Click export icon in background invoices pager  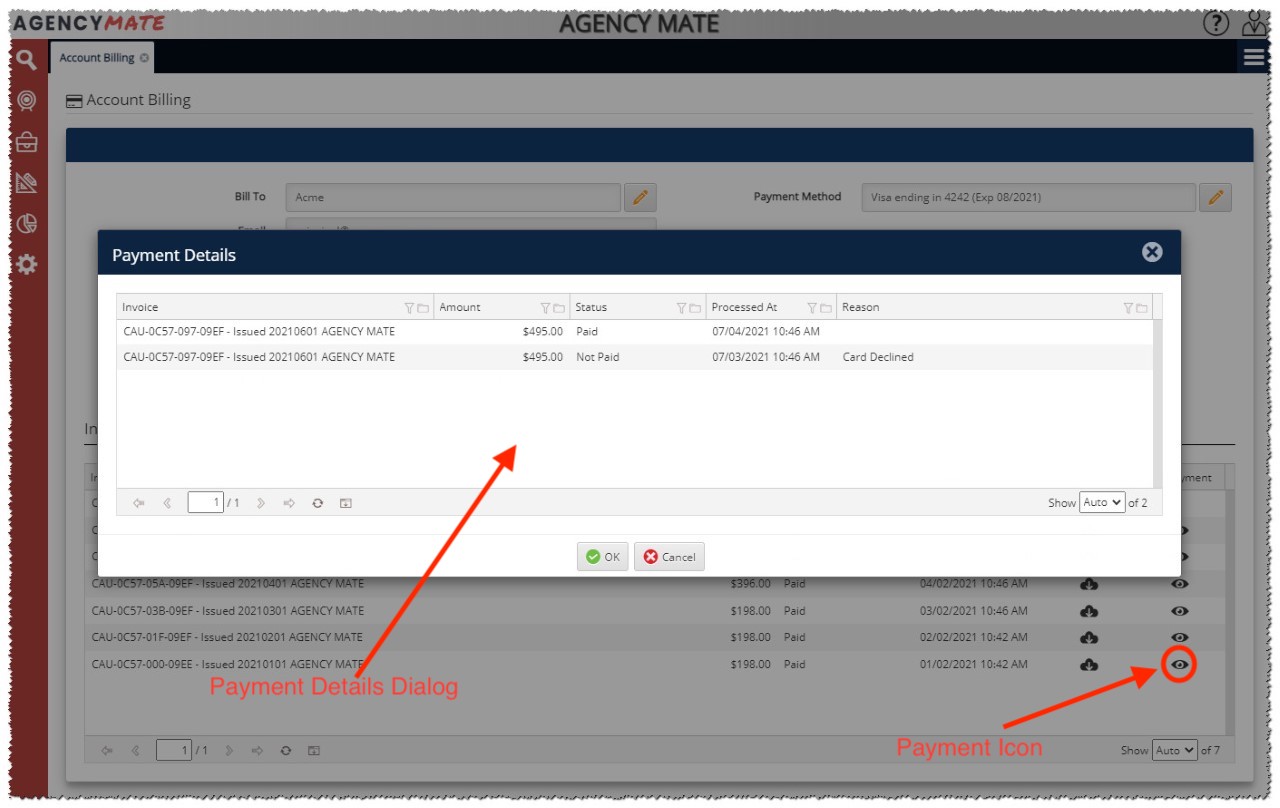[314, 750]
